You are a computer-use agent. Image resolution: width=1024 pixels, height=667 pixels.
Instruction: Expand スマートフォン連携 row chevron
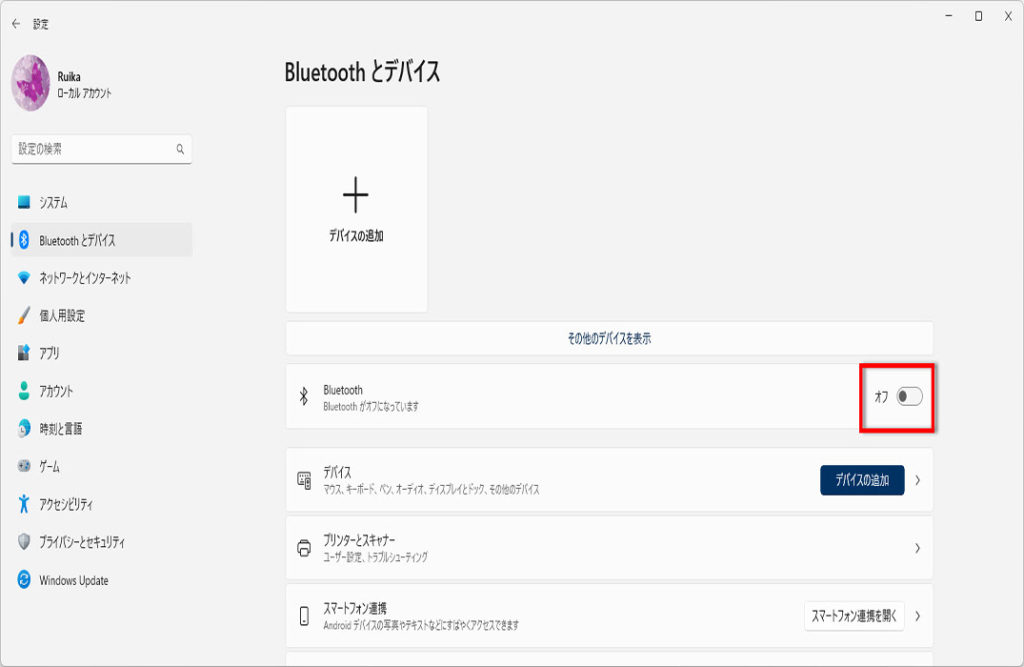point(917,616)
